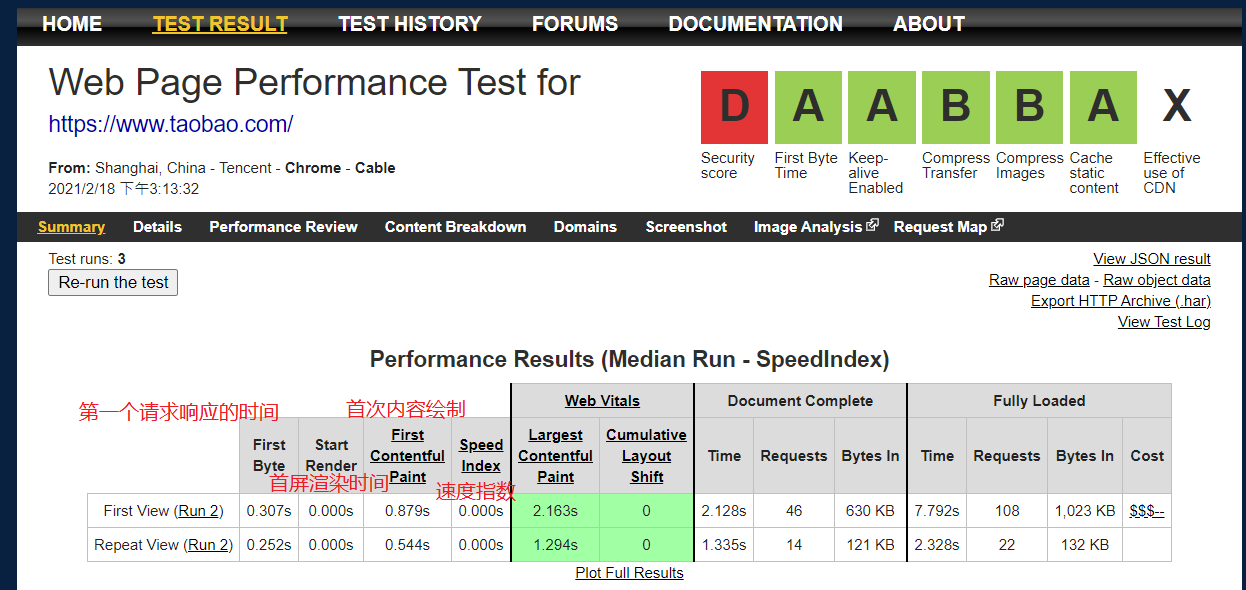This screenshot has height=590, width=1246.
Task: Click ABOUT in the navigation bar
Action: point(929,24)
